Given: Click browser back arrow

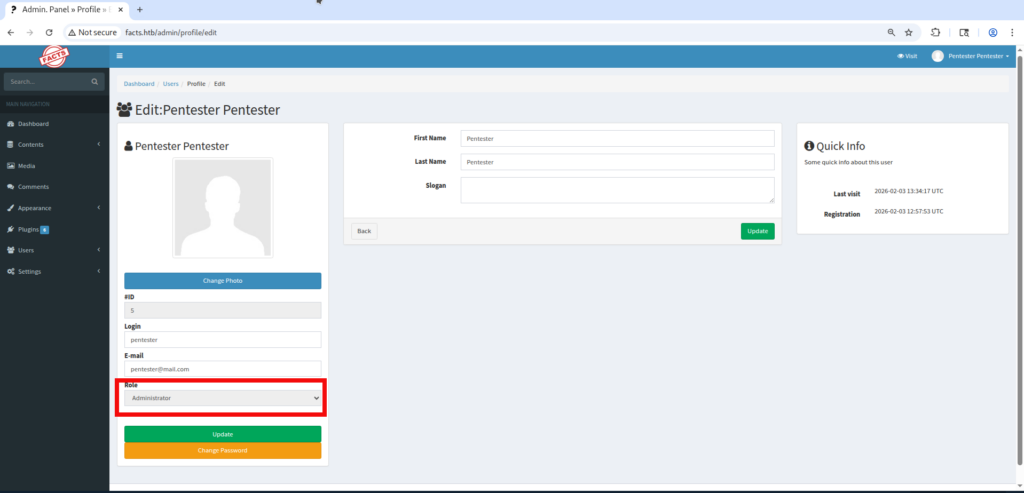Looking at the screenshot, I should coord(10,32).
